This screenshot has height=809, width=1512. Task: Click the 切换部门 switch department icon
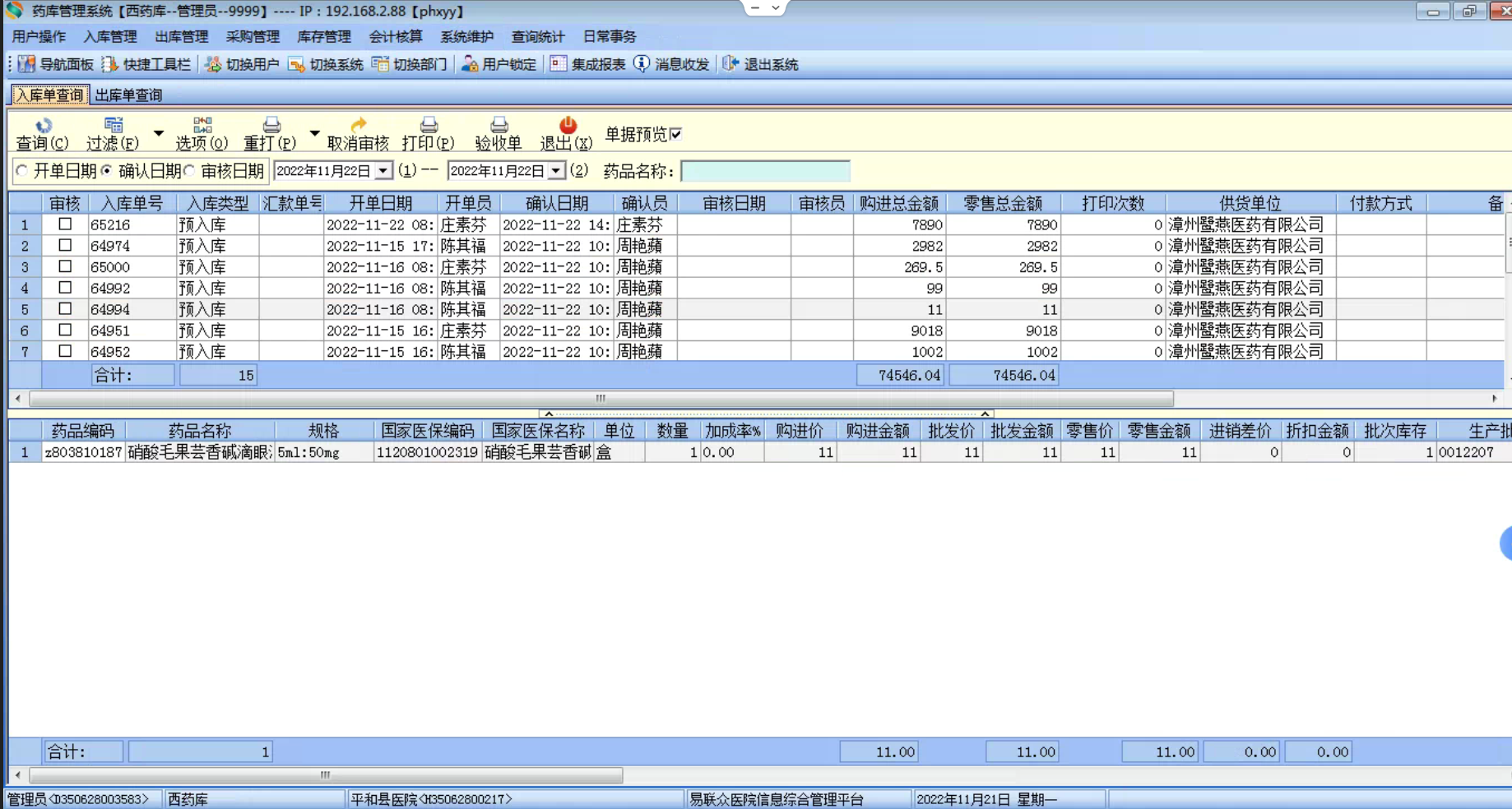pyautogui.click(x=380, y=64)
